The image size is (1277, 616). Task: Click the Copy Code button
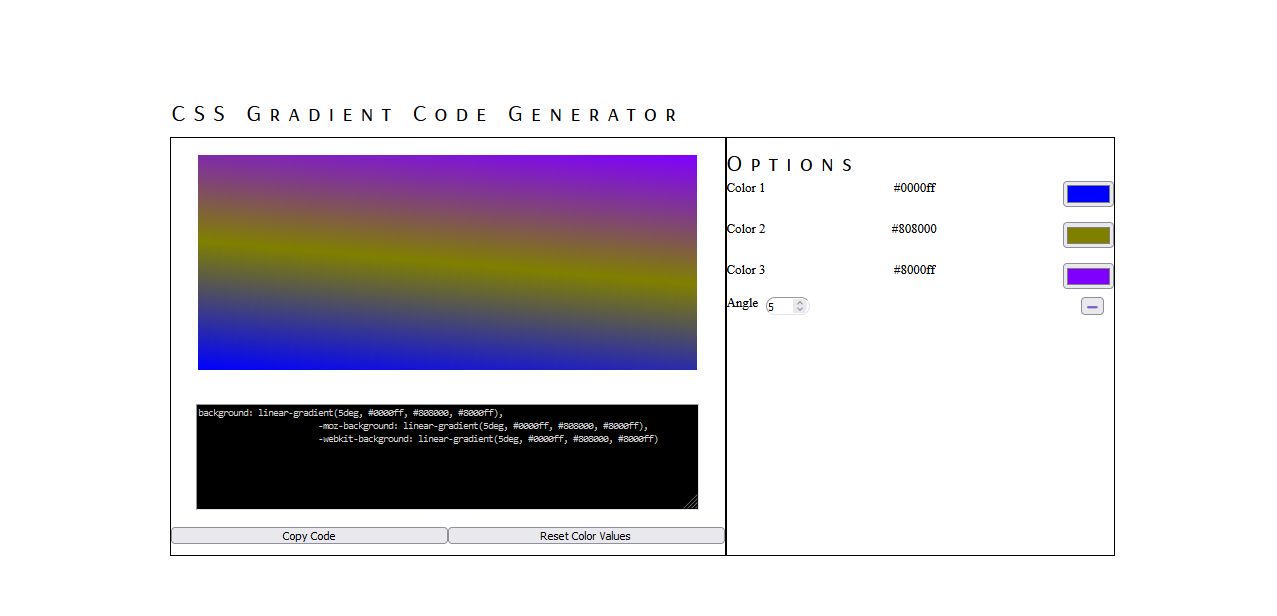click(x=309, y=536)
